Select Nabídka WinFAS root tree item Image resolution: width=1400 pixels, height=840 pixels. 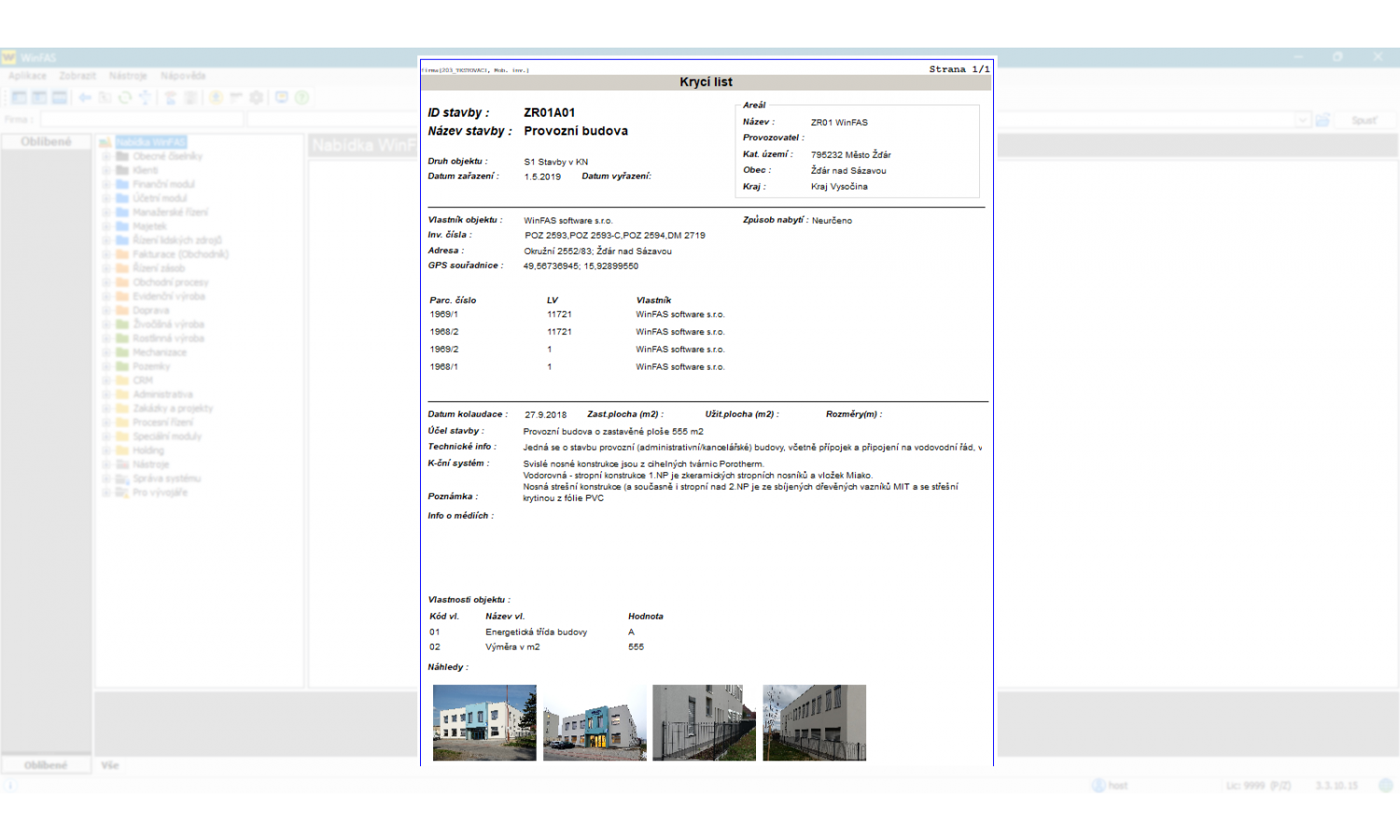coord(151,142)
